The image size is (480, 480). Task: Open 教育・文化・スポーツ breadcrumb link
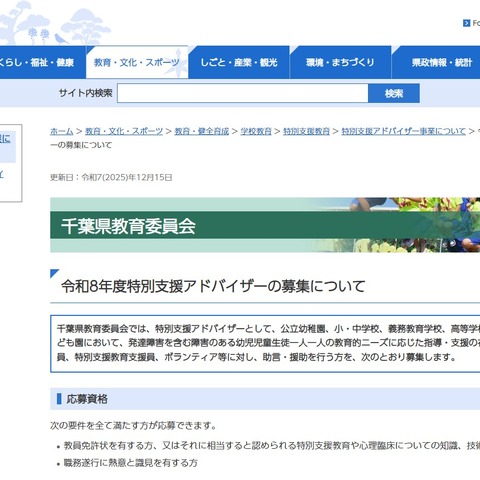(124, 131)
